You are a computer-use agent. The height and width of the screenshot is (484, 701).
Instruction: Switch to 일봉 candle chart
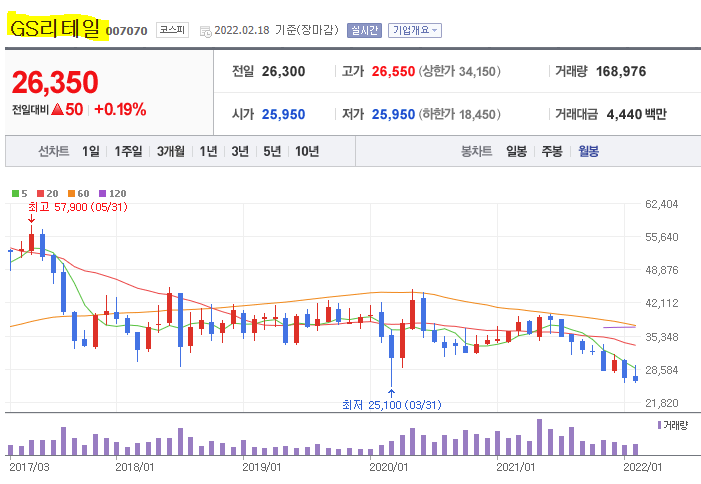(516, 152)
